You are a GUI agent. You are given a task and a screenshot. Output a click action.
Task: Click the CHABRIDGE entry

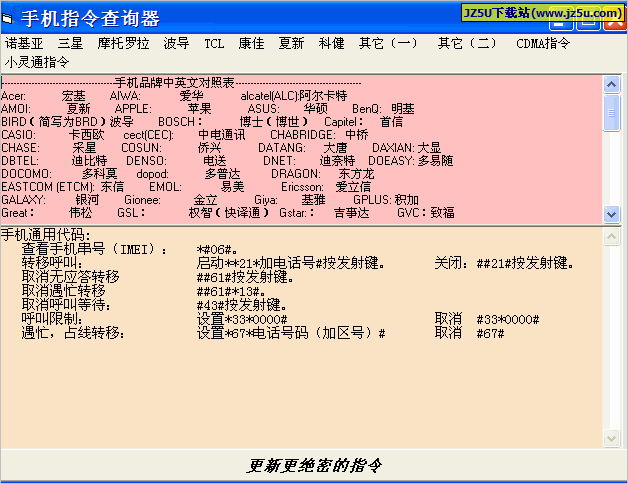click(x=319, y=135)
